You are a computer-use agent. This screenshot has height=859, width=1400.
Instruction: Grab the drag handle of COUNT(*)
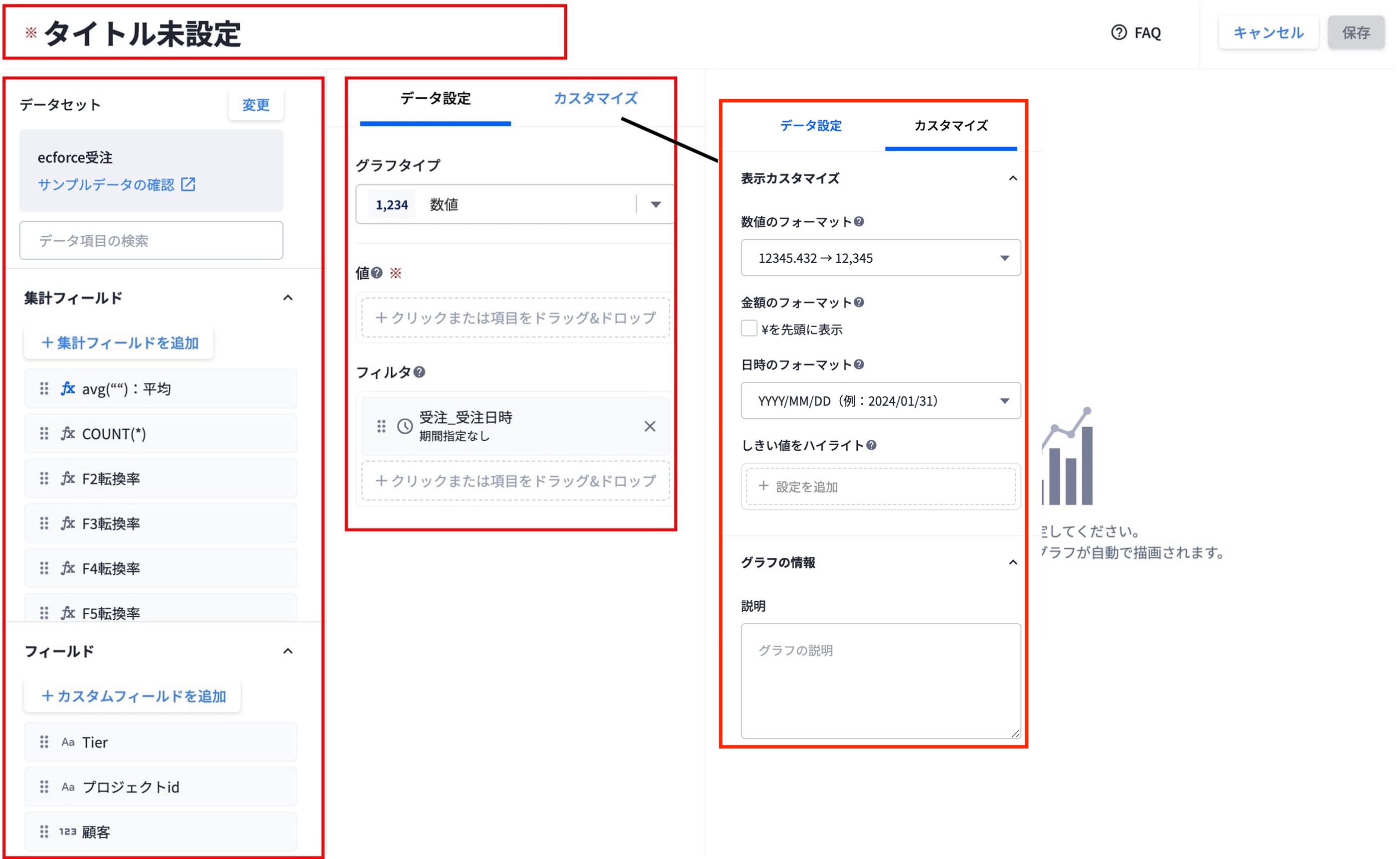[44, 434]
